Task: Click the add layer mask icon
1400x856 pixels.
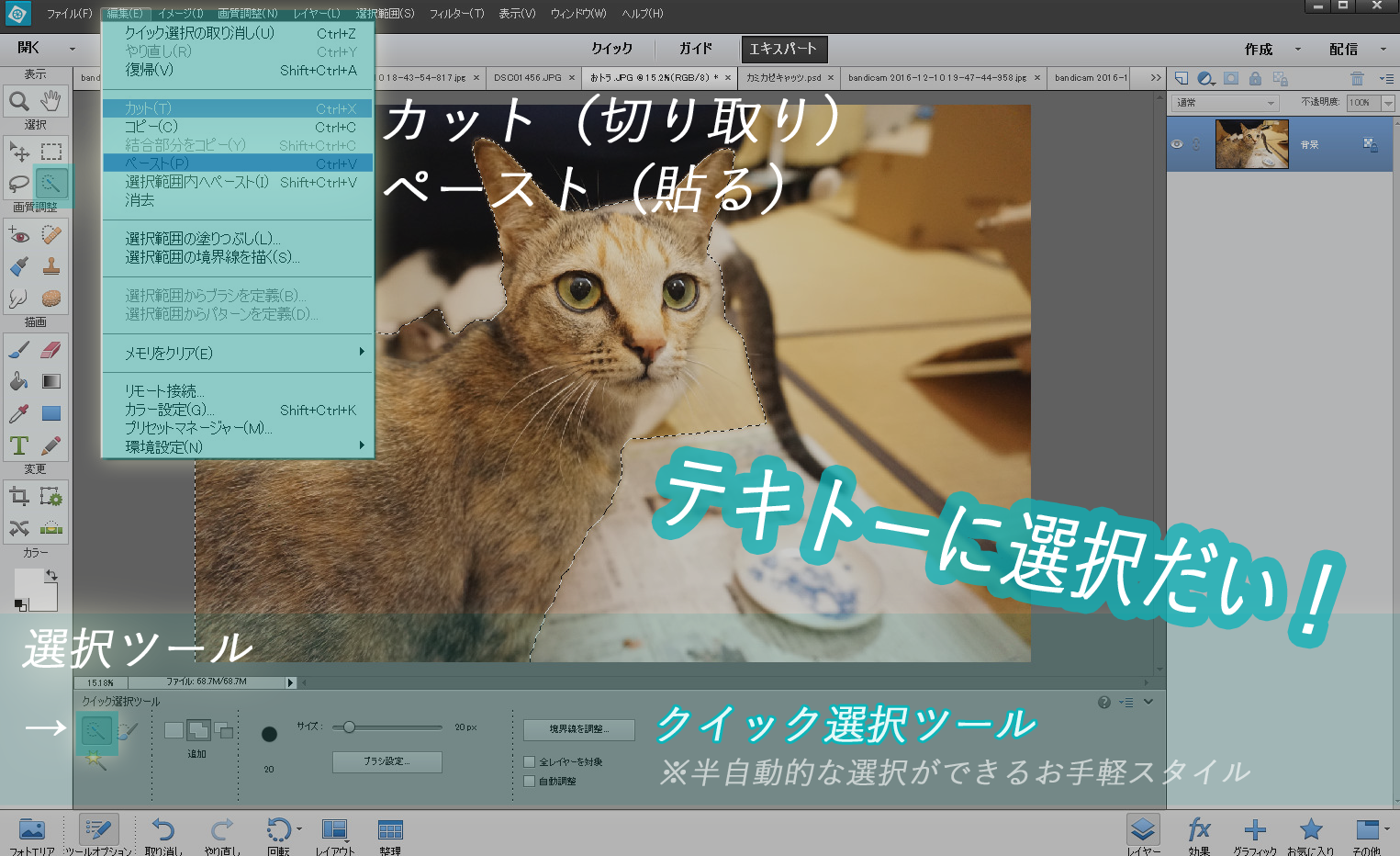Action: [1231, 78]
